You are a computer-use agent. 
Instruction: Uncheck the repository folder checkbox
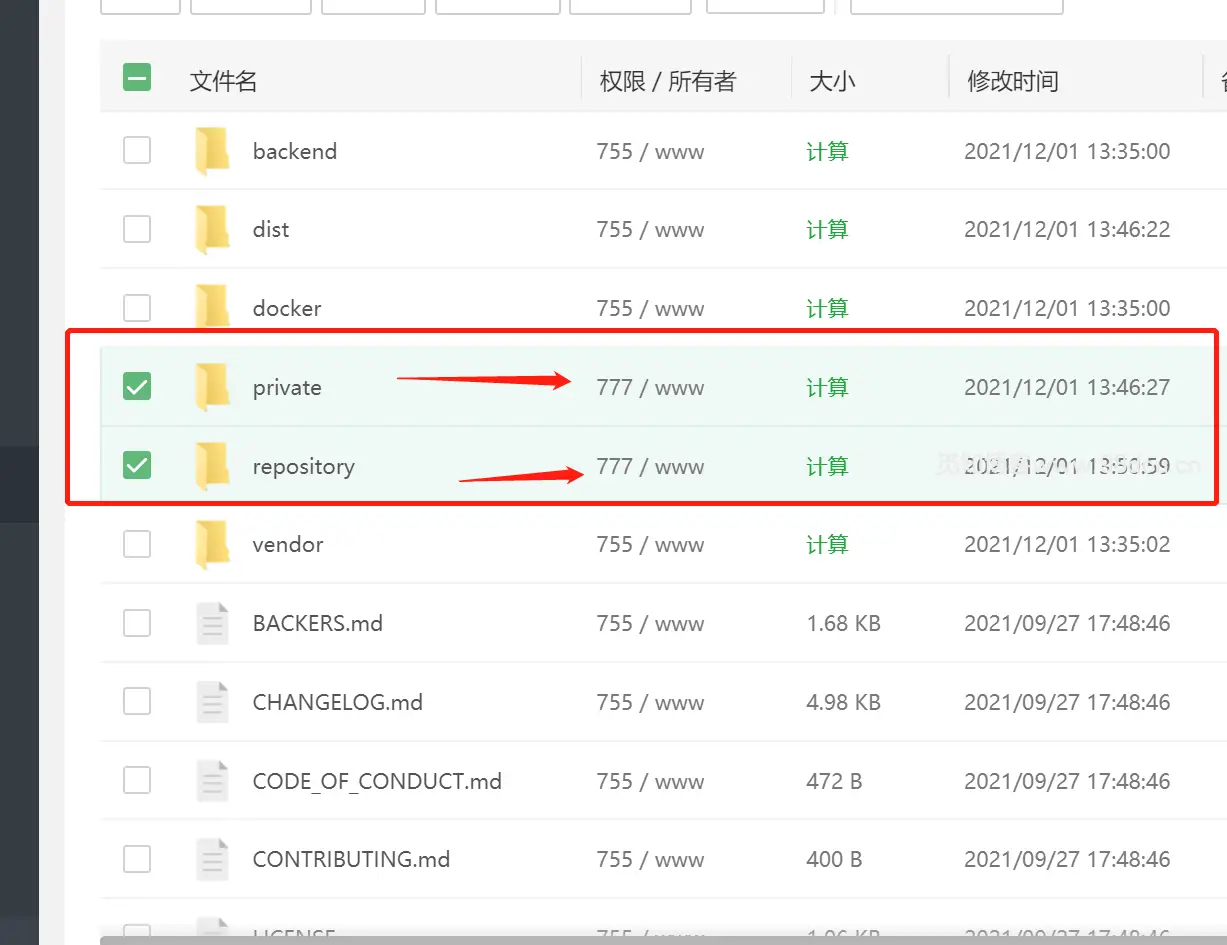pyautogui.click(x=137, y=466)
